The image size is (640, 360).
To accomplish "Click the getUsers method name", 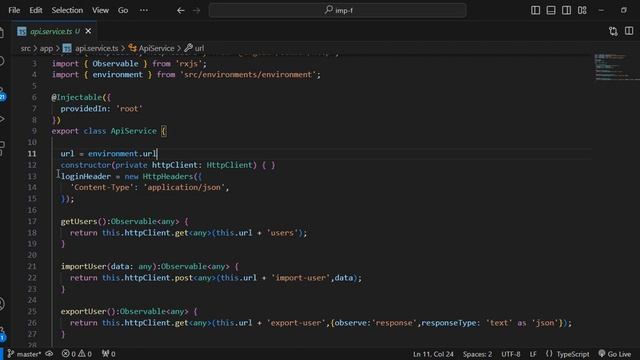I will pos(79,221).
